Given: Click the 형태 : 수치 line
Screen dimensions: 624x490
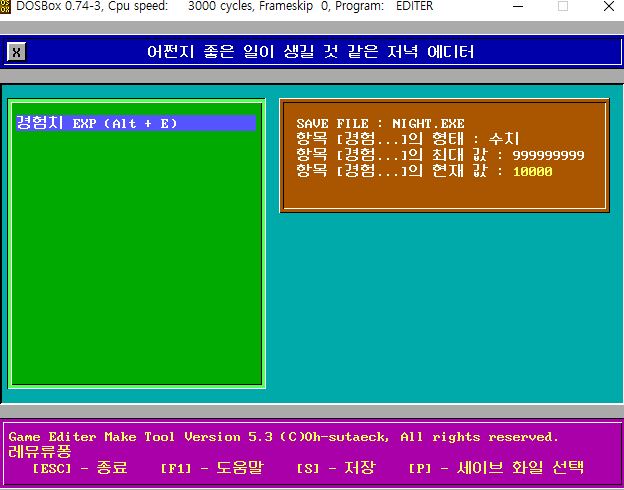Looking at the screenshot, I should [408, 139].
